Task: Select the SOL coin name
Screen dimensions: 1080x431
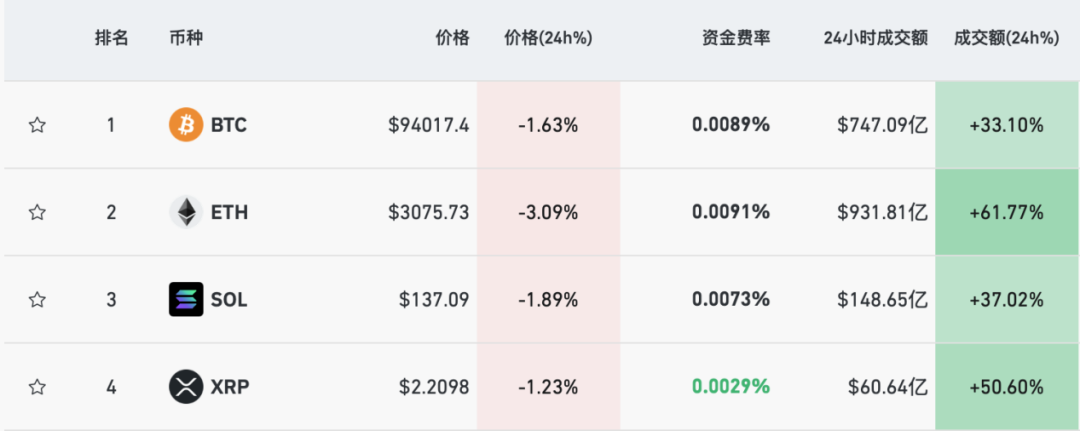Action: point(229,299)
